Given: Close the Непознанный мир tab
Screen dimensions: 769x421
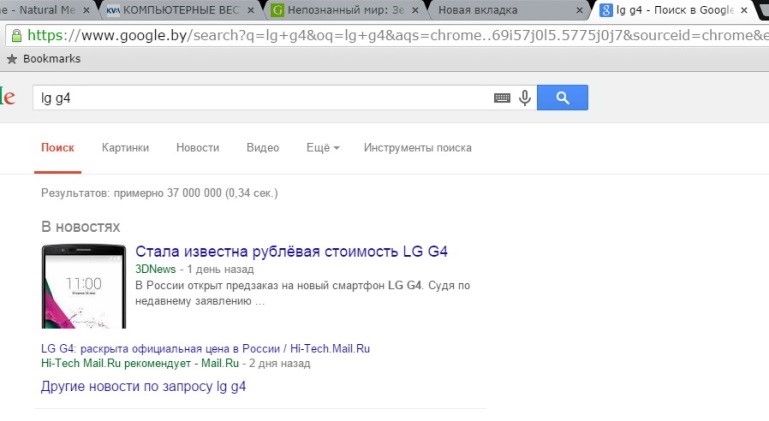Looking at the screenshot, I should point(415,10).
